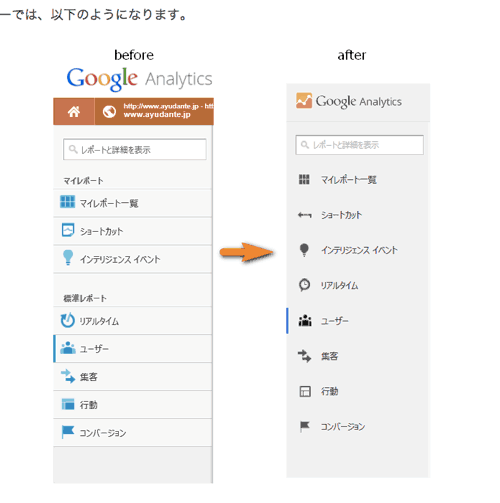
Task: Click the colorful Google Analytics logo in before panel
Action: (139, 79)
